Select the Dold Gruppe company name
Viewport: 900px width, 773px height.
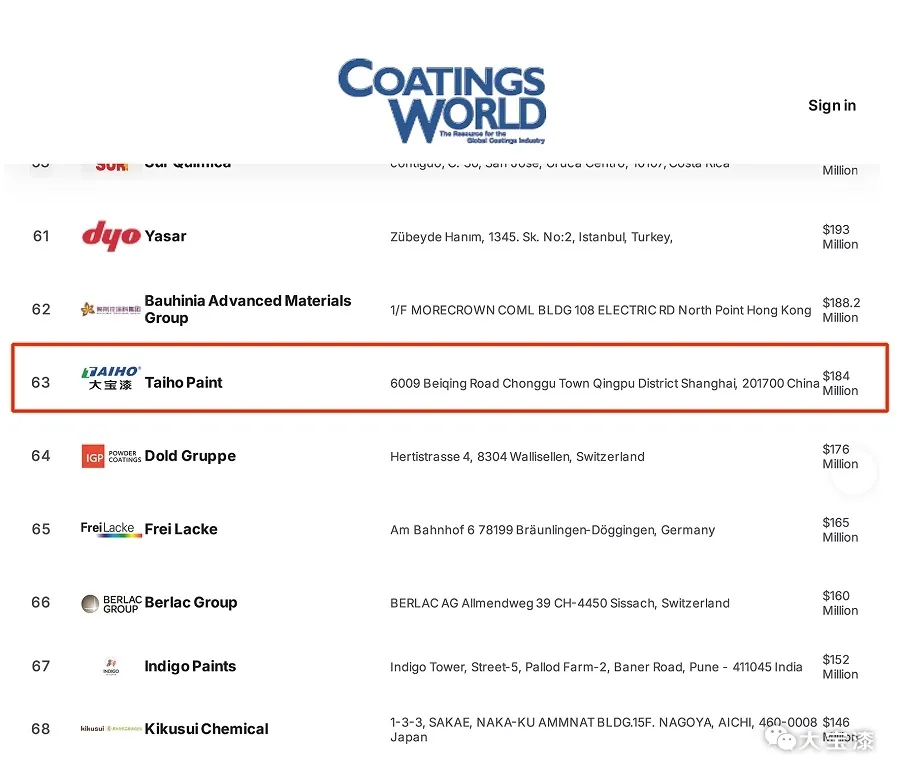click(190, 456)
